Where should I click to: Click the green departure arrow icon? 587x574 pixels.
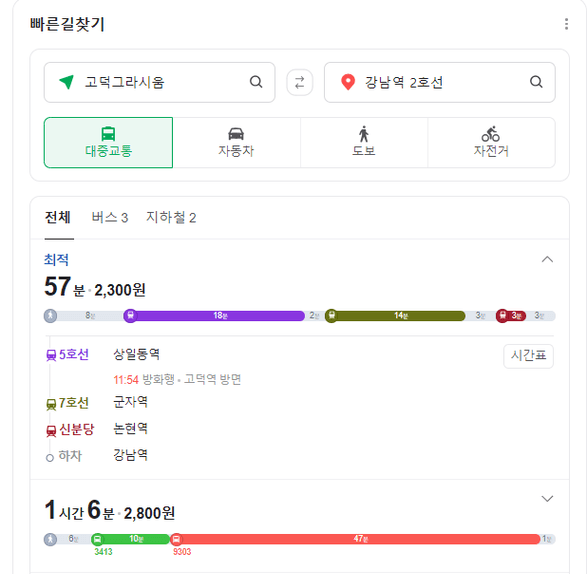point(67,82)
